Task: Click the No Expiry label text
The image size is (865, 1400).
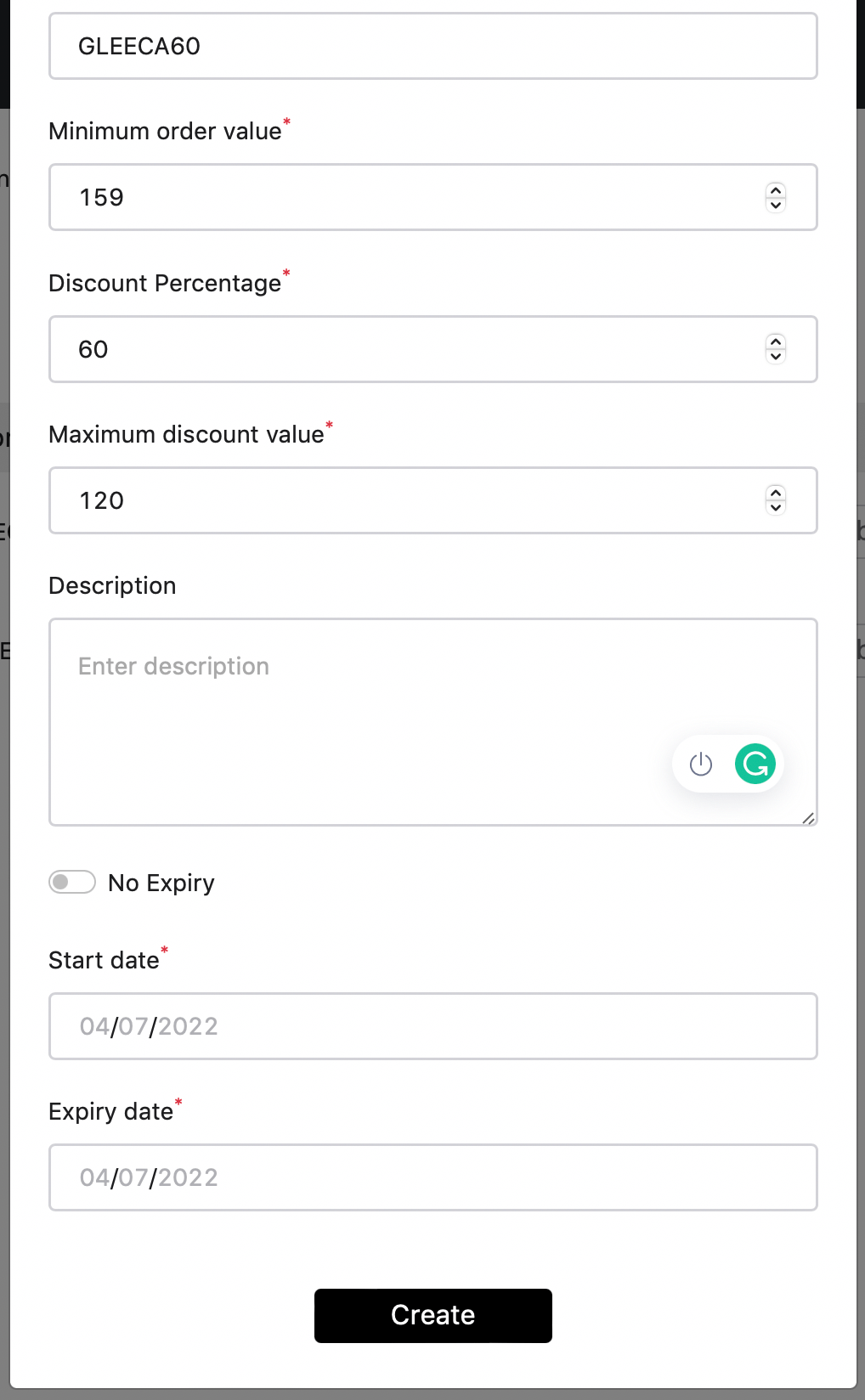Action: click(161, 882)
